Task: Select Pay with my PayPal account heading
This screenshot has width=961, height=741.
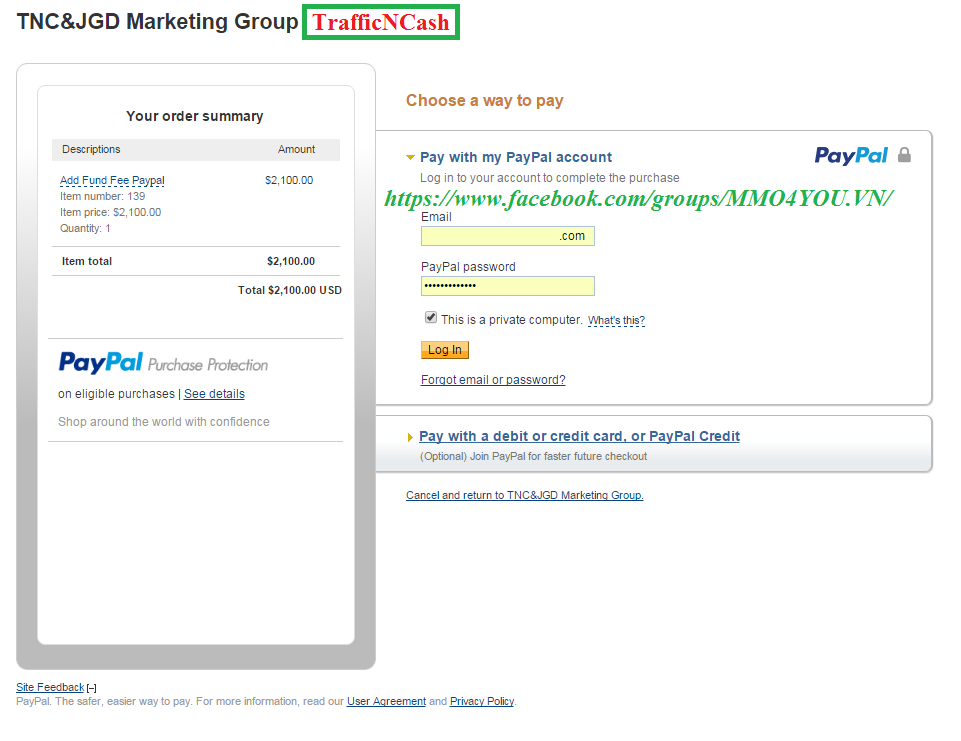Action: (x=516, y=157)
